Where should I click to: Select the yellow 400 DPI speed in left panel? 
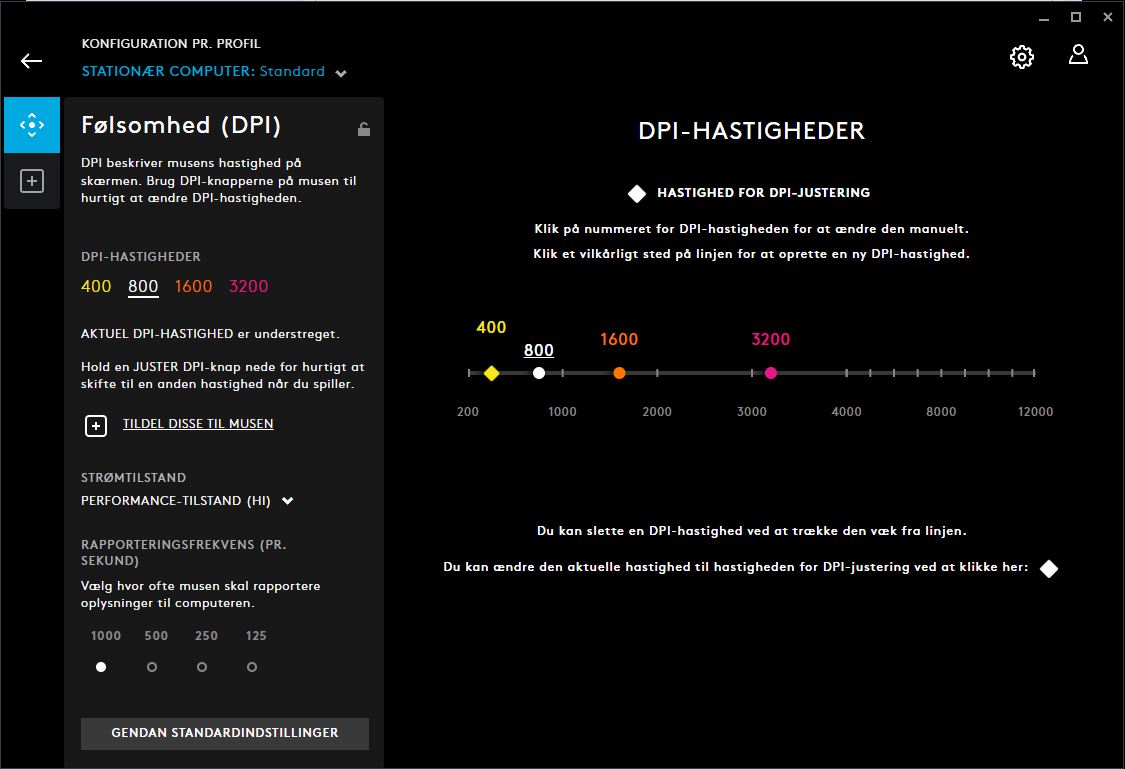(x=96, y=287)
